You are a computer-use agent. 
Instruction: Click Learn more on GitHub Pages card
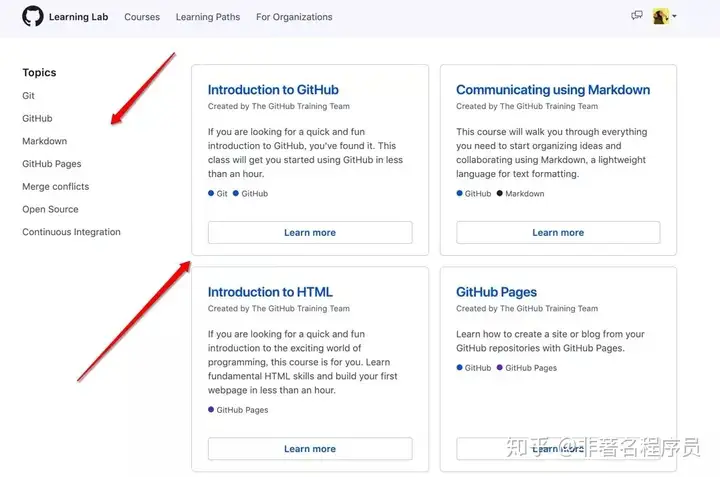click(x=558, y=449)
